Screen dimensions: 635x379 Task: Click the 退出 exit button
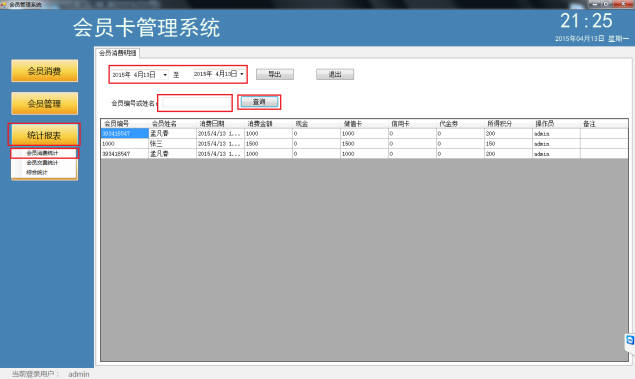(x=335, y=74)
